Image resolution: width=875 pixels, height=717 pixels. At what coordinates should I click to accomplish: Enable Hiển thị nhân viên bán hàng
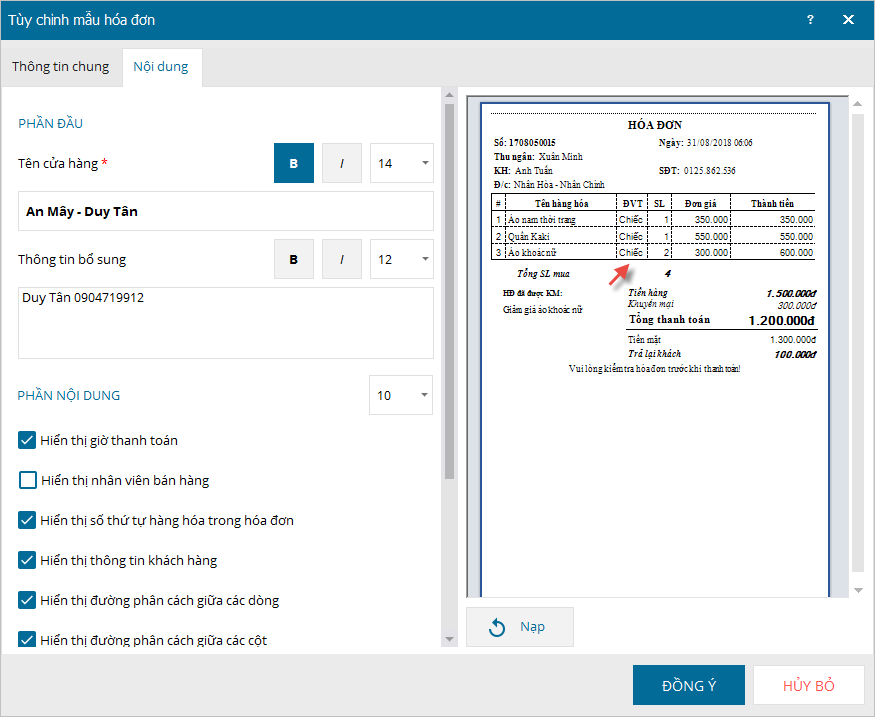28,480
